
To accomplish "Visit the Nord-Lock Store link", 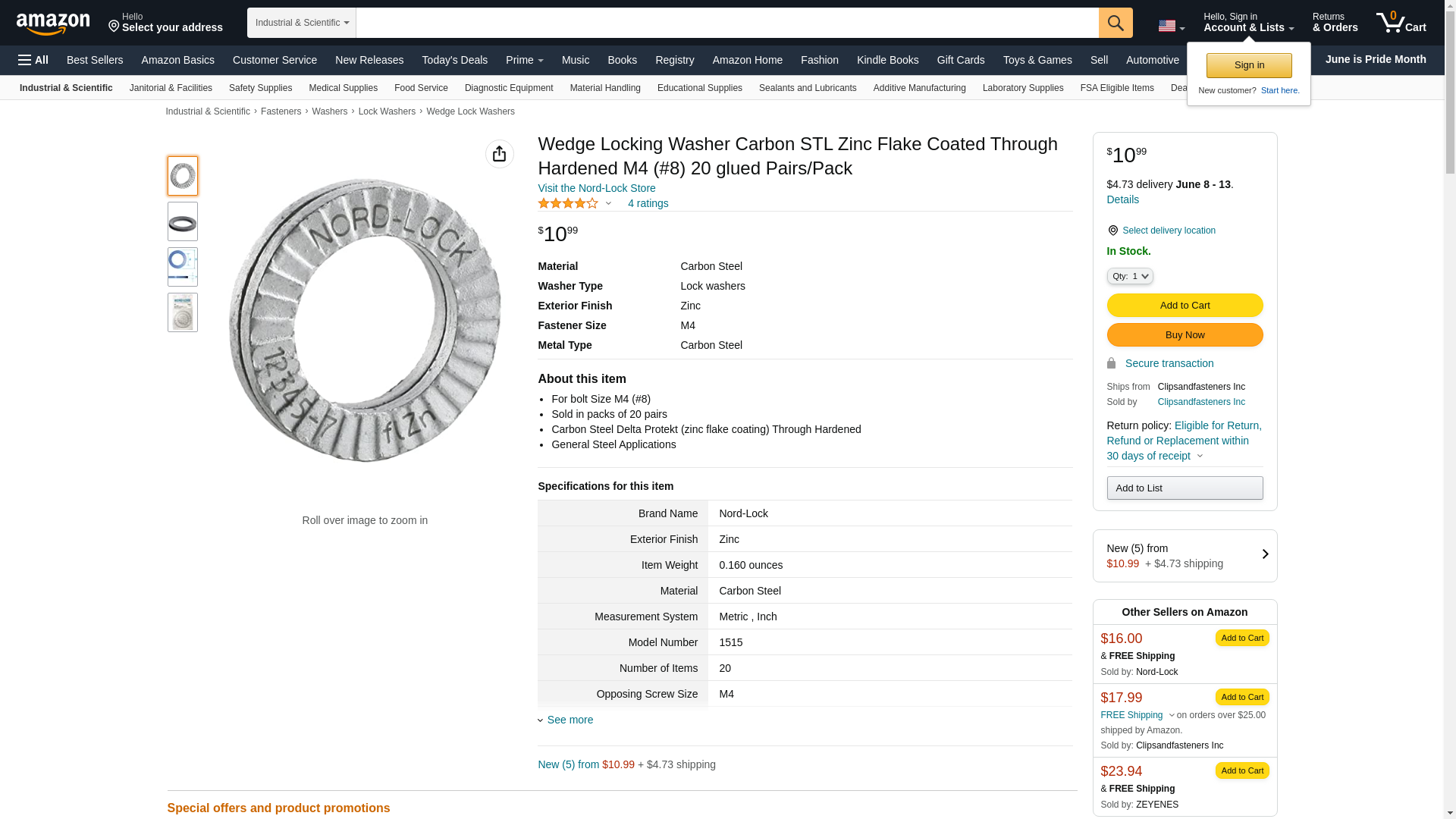I will point(596,188).
